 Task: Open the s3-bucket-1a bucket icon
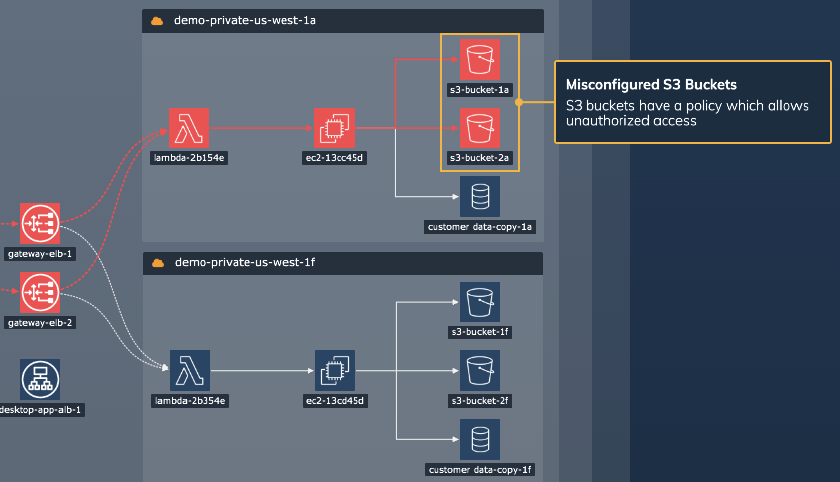[479, 60]
